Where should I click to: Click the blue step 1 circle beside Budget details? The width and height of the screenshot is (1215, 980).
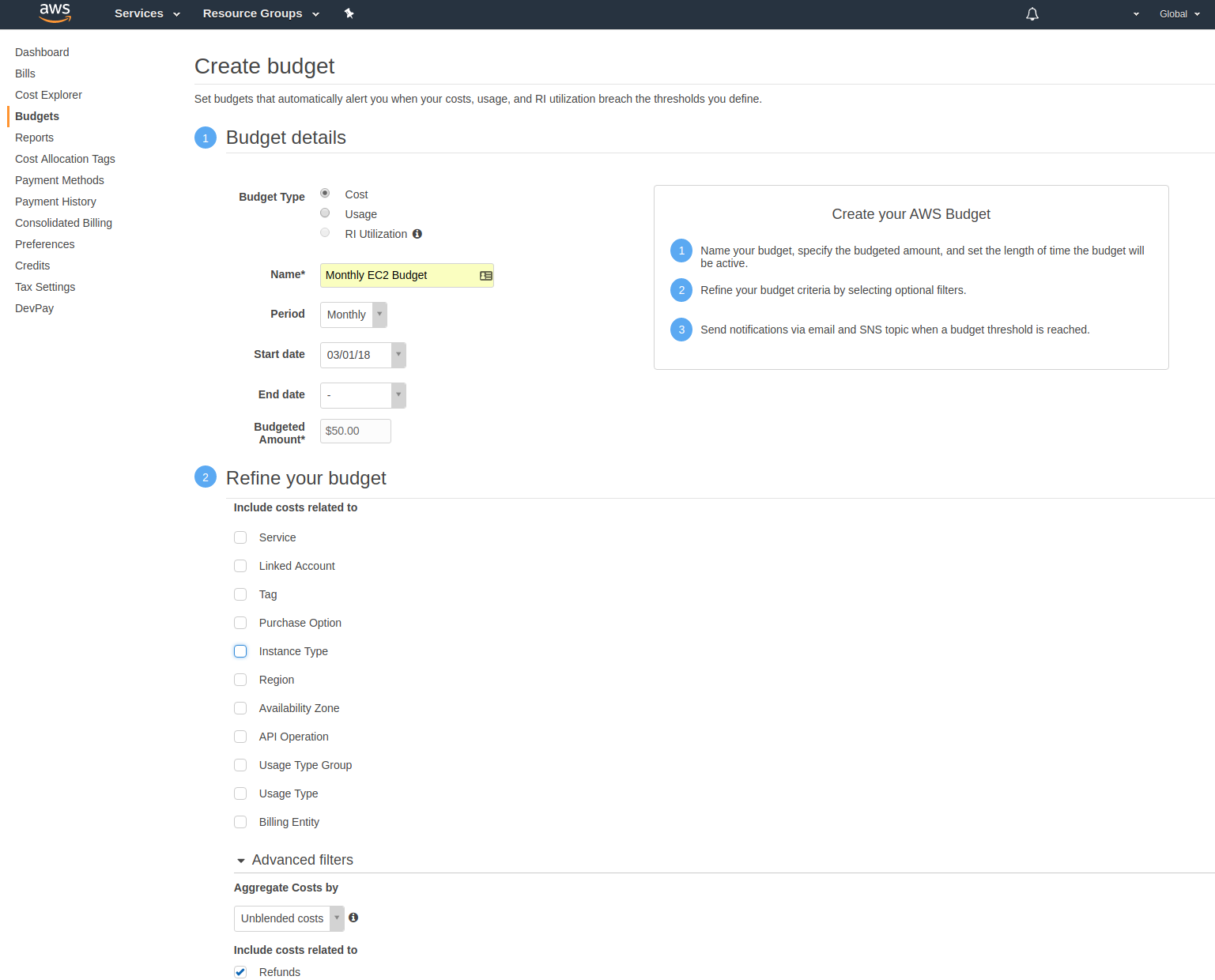pyautogui.click(x=206, y=138)
